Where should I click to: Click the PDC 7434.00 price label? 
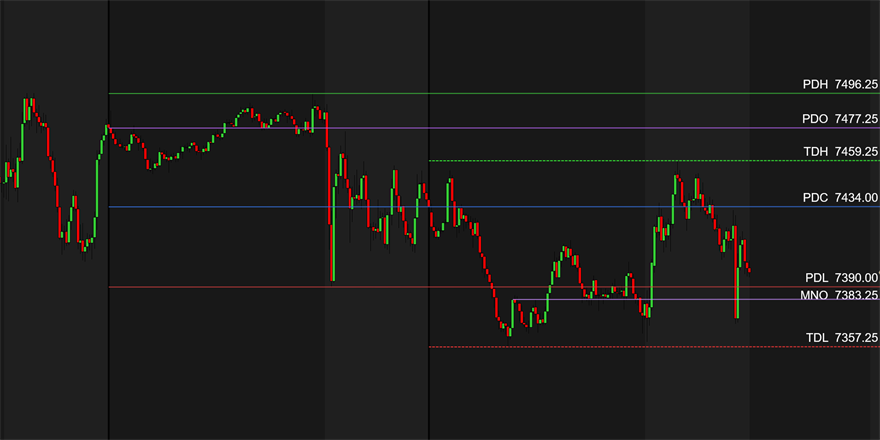coord(840,198)
